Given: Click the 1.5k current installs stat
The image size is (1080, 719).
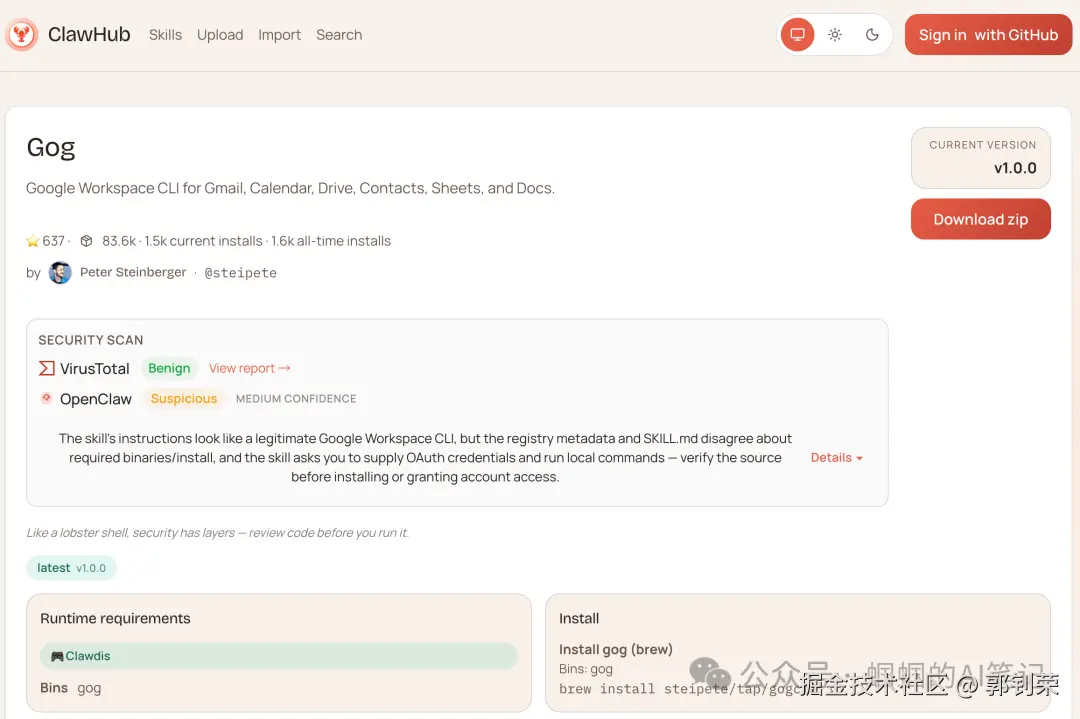Looking at the screenshot, I should [203, 241].
